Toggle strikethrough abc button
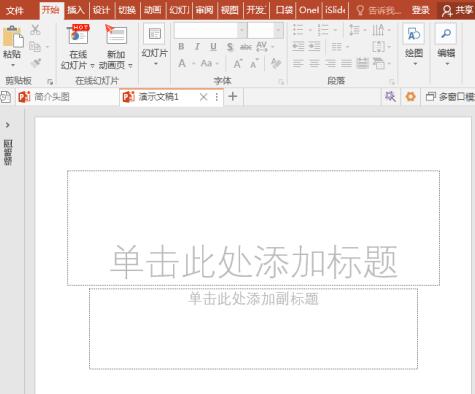Viewport: 475px width, 394px height. (246, 47)
